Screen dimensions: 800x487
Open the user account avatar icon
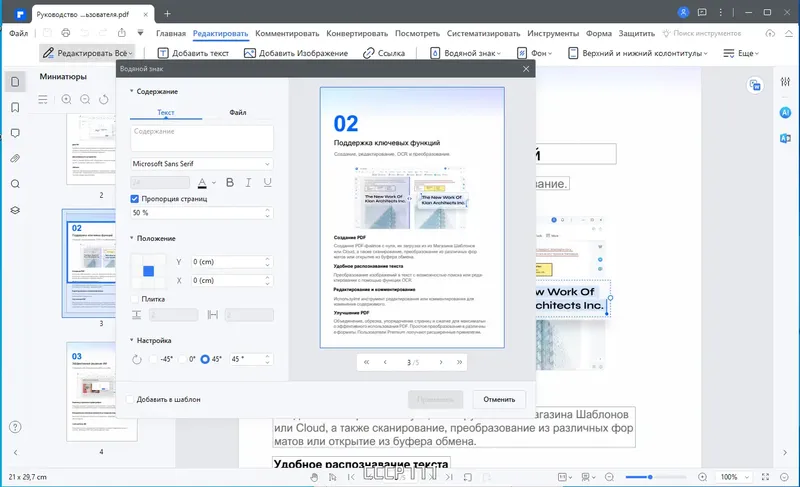pyautogui.click(x=683, y=13)
